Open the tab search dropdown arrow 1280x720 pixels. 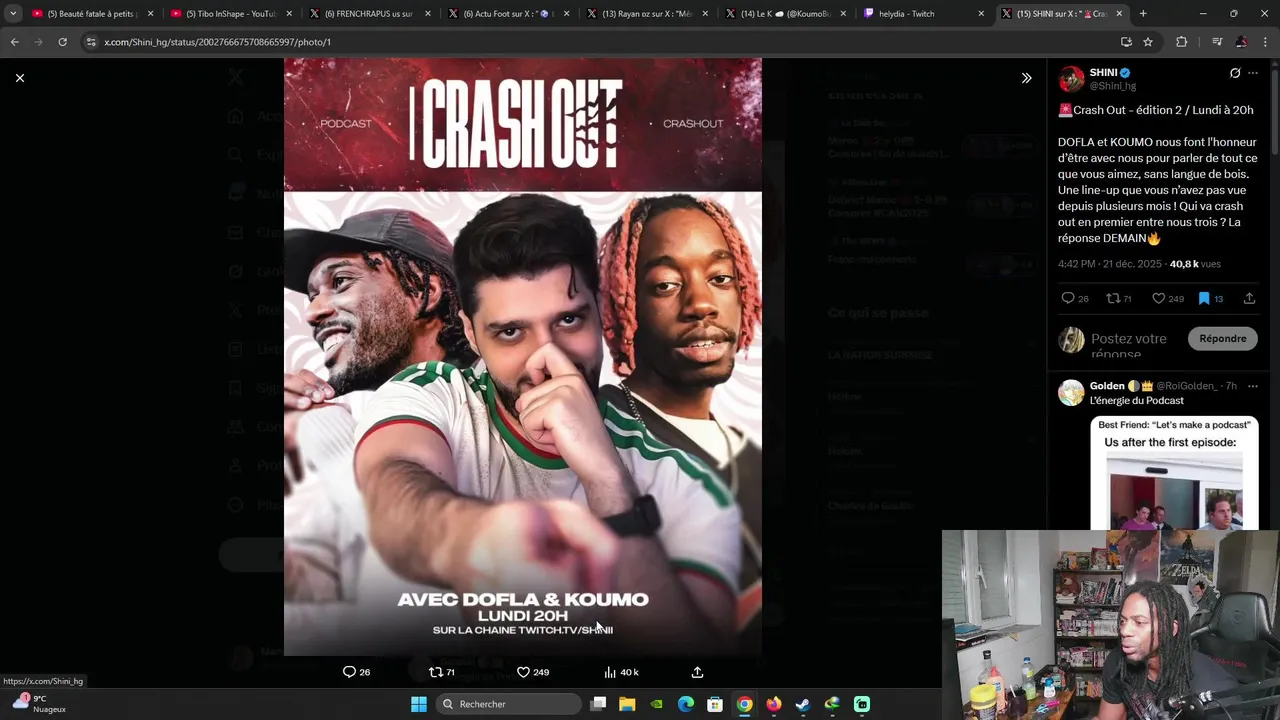click(x=13, y=14)
